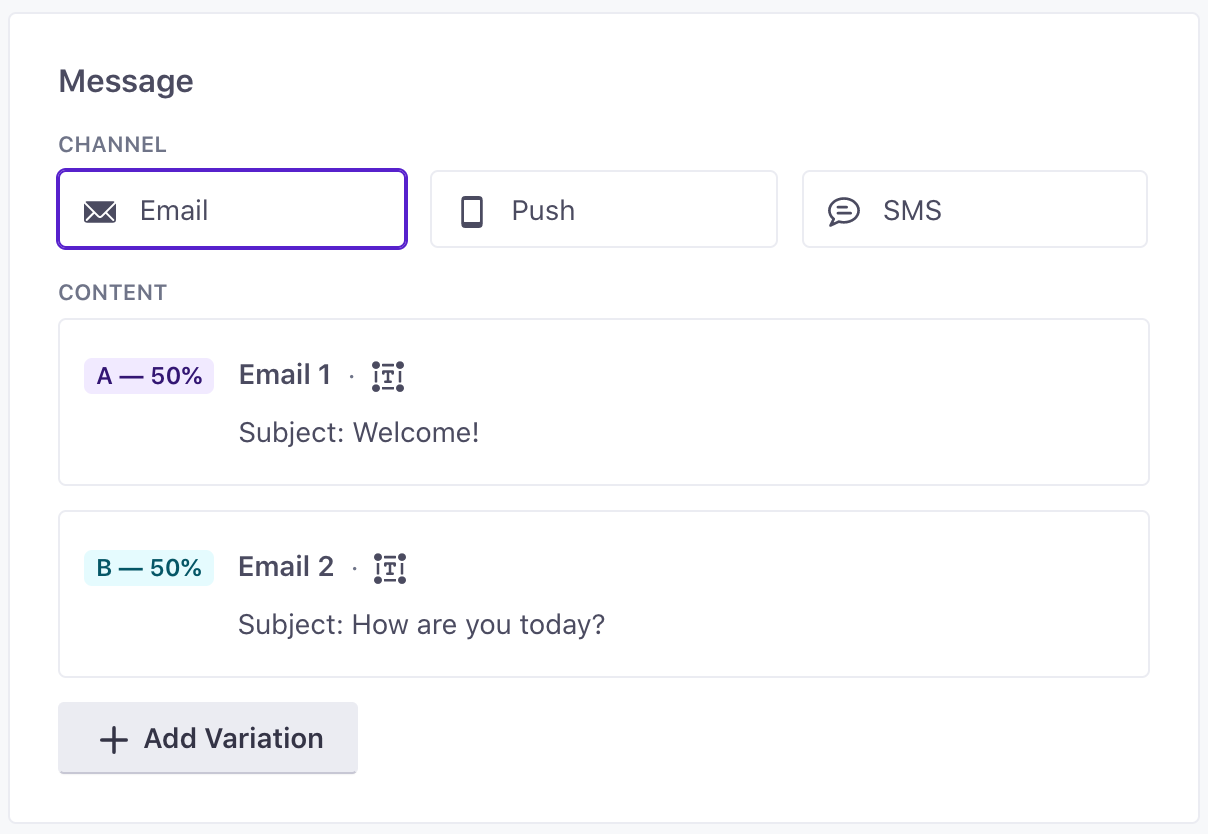Image resolution: width=1208 pixels, height=834 pixels.
Task: Open the Email 1 title
Action: [285, 375]
